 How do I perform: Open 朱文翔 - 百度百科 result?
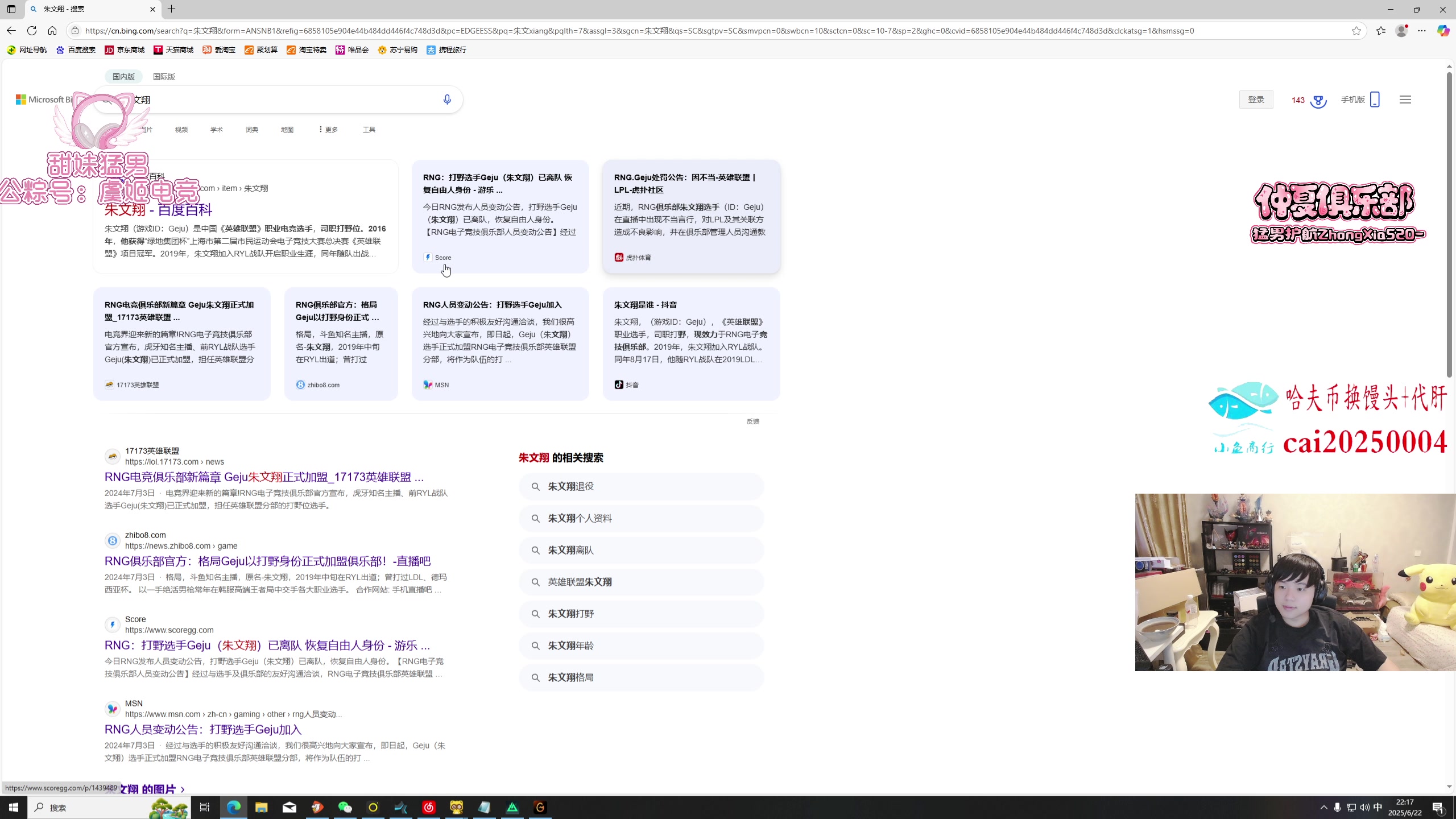(158, 210)
